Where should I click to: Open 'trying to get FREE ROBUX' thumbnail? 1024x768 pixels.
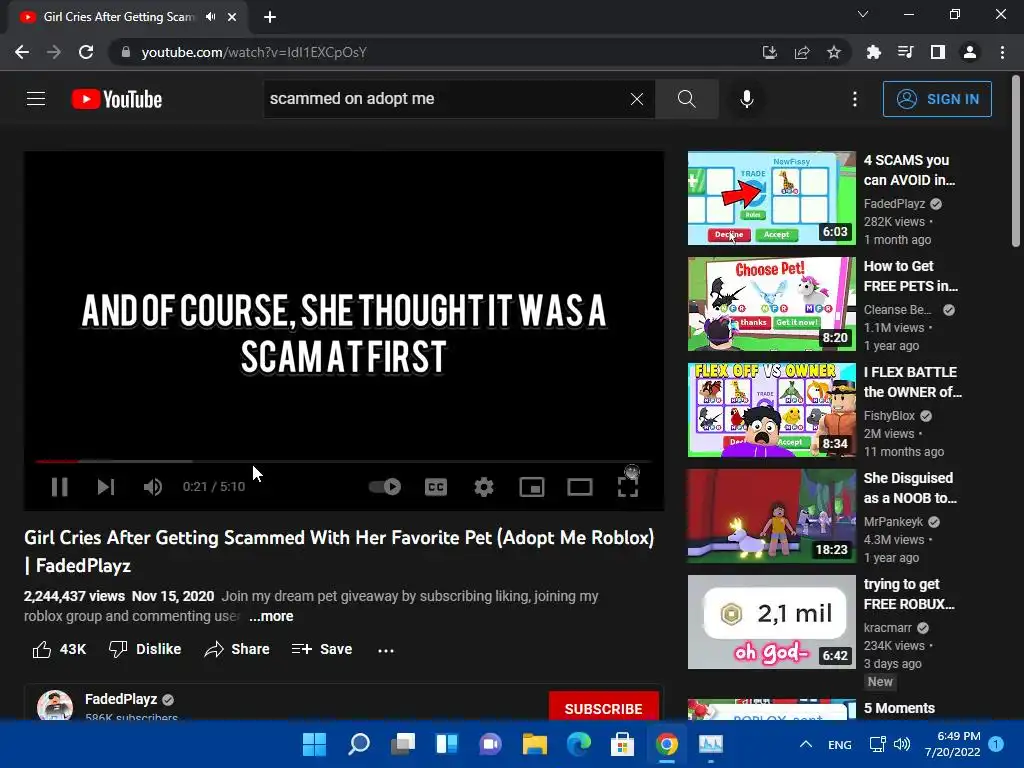pyautogui.click(x=771, y=622)
